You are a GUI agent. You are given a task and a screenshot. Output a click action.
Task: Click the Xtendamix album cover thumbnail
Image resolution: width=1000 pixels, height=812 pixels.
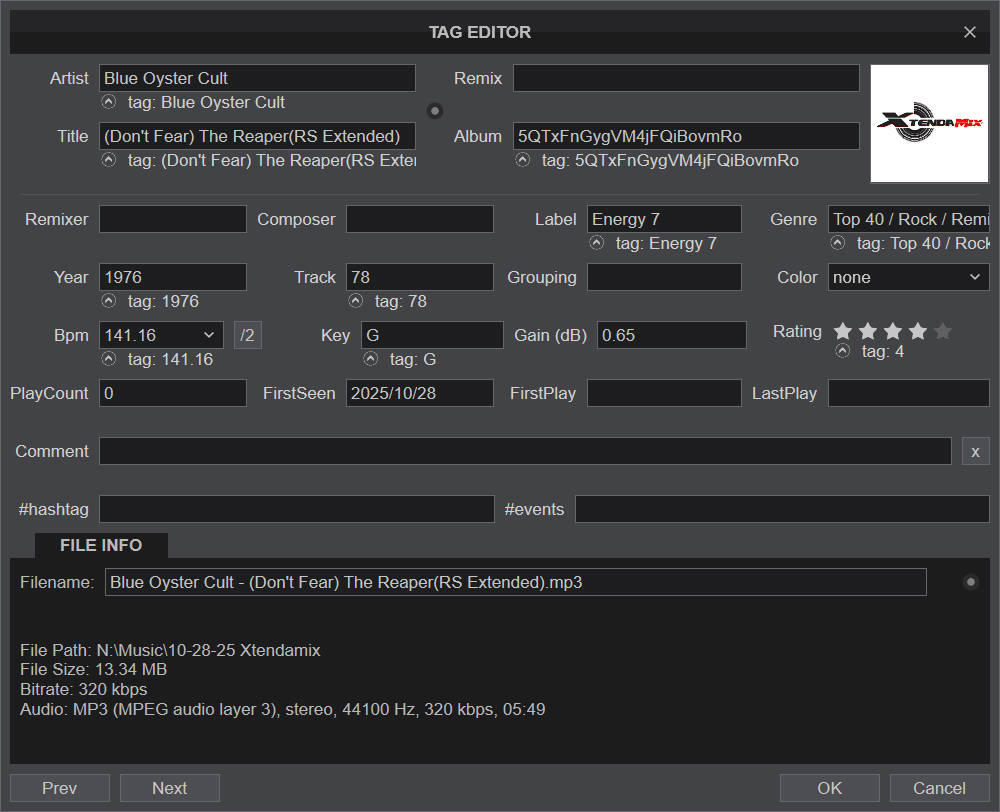tap(929, 124)
